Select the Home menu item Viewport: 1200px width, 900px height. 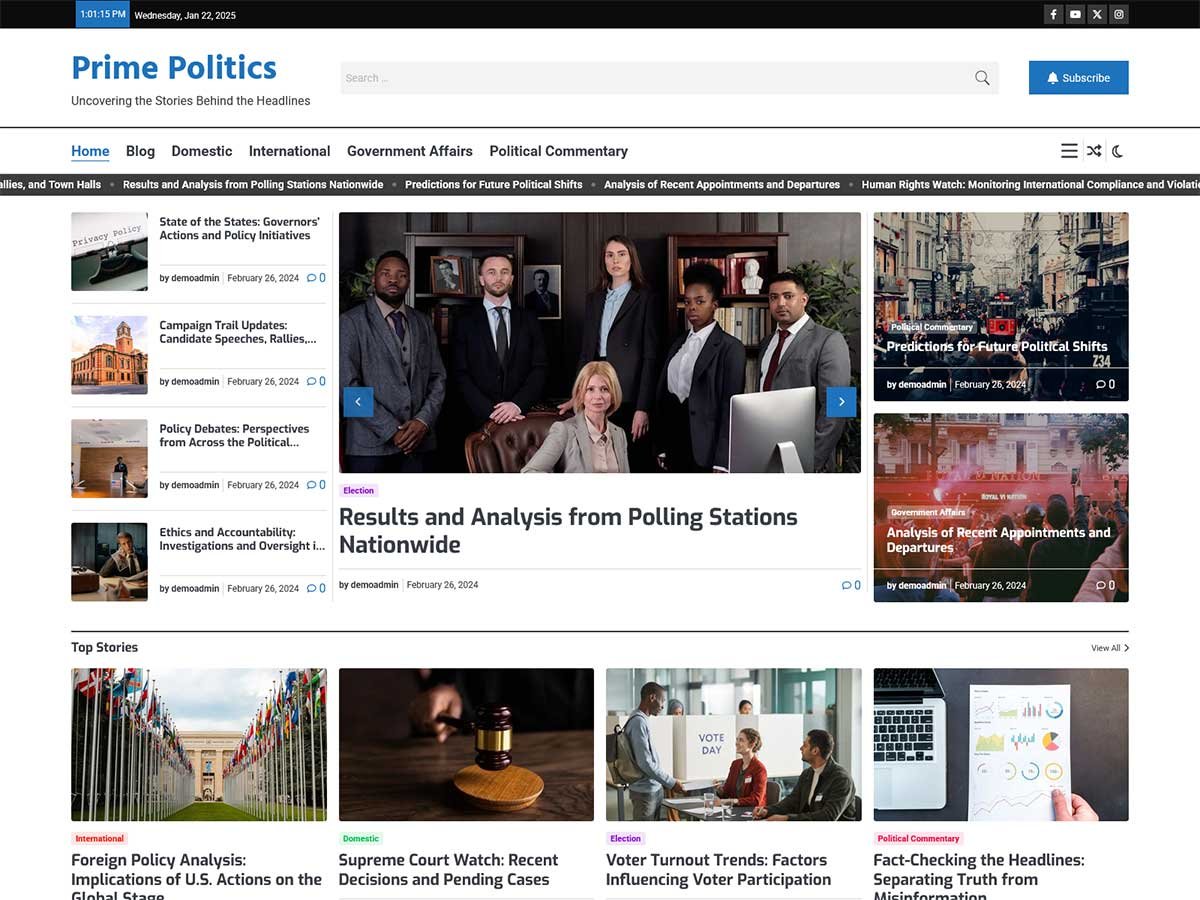pyautogui.click(x=90, y=151)
